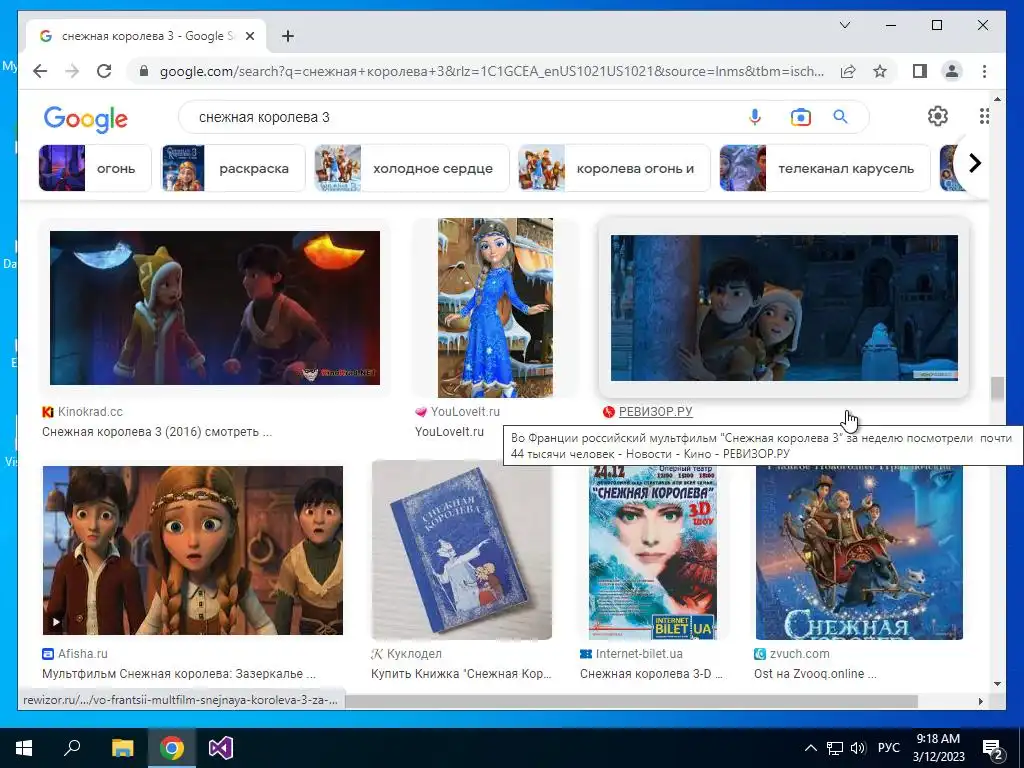This screenshot has width=1024, height=768.
Task: Start voice search with microphone
Action: click(x=754, y=117)
